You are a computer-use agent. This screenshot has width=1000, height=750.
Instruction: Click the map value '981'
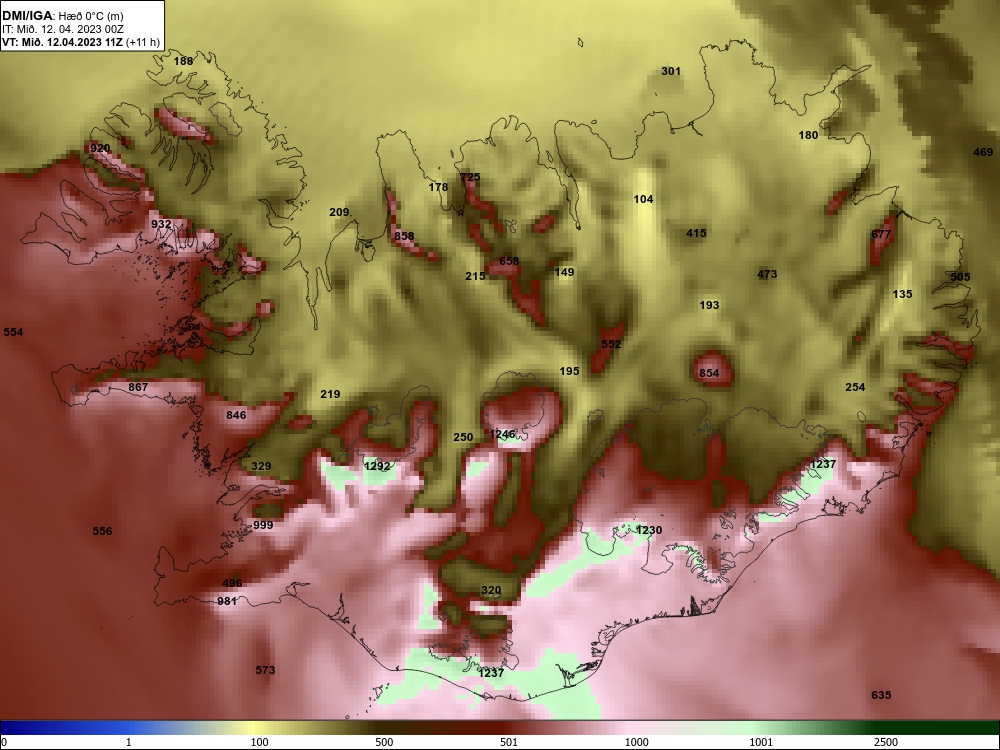pos(227,601)
